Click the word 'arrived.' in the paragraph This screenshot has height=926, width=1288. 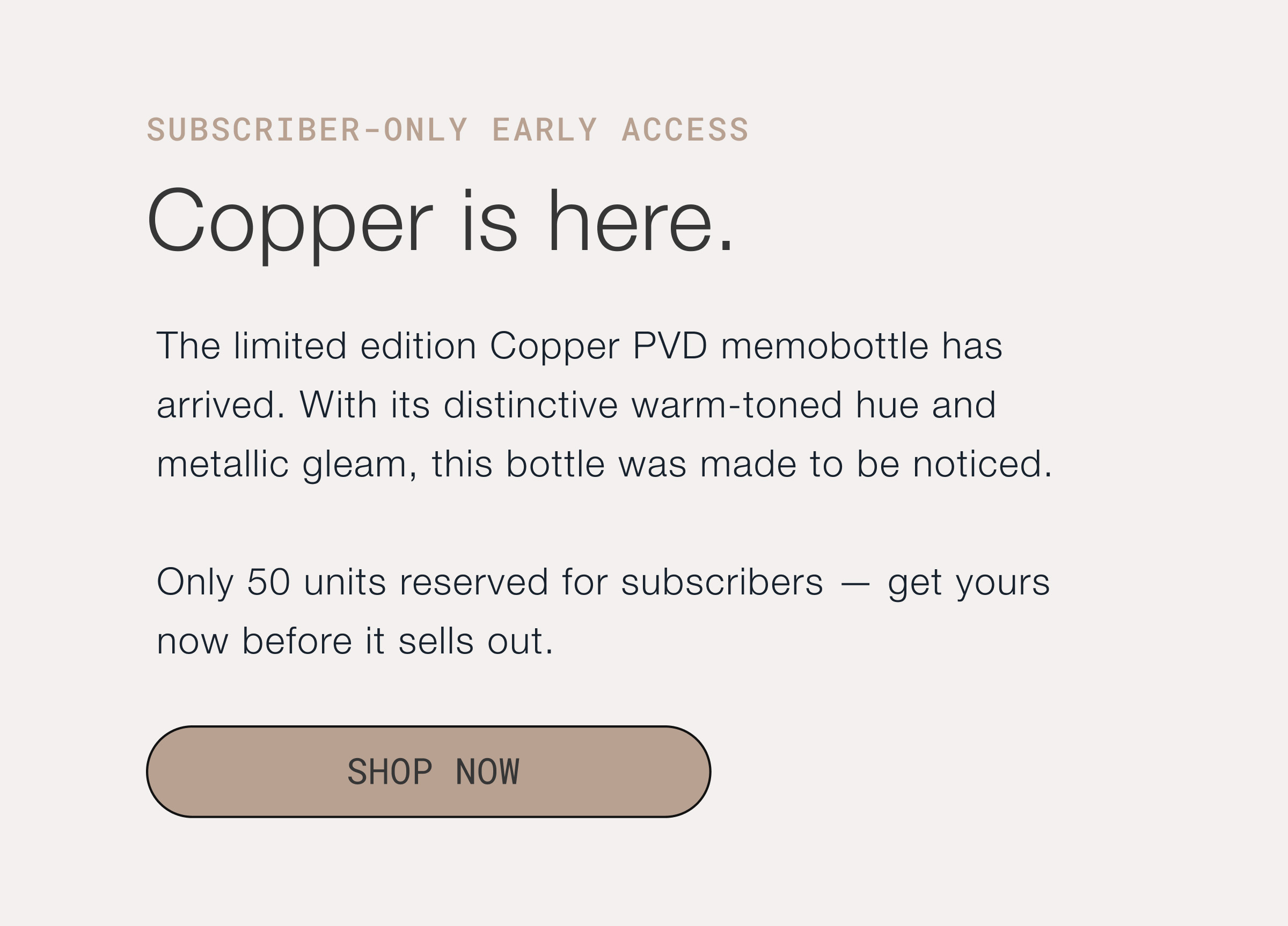tap(221, 405)
